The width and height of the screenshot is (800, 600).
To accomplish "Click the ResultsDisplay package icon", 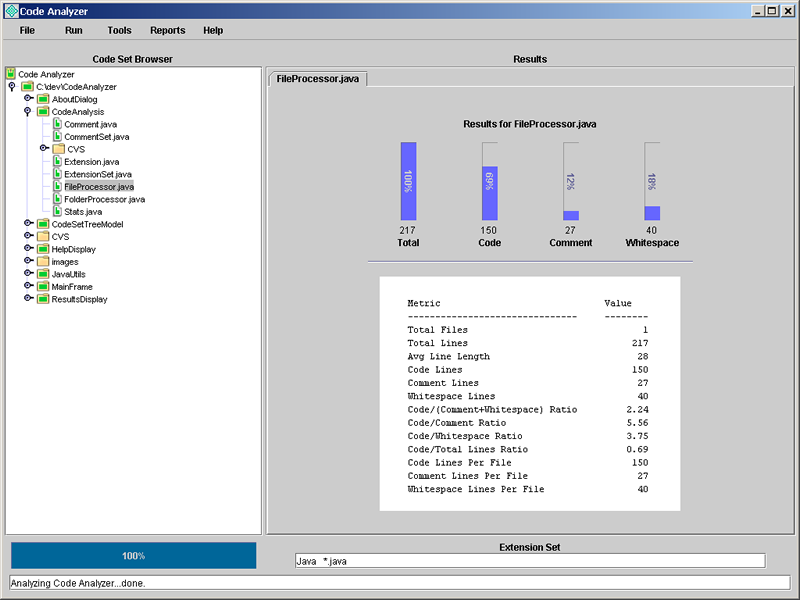I will click(x=43, y=299).
